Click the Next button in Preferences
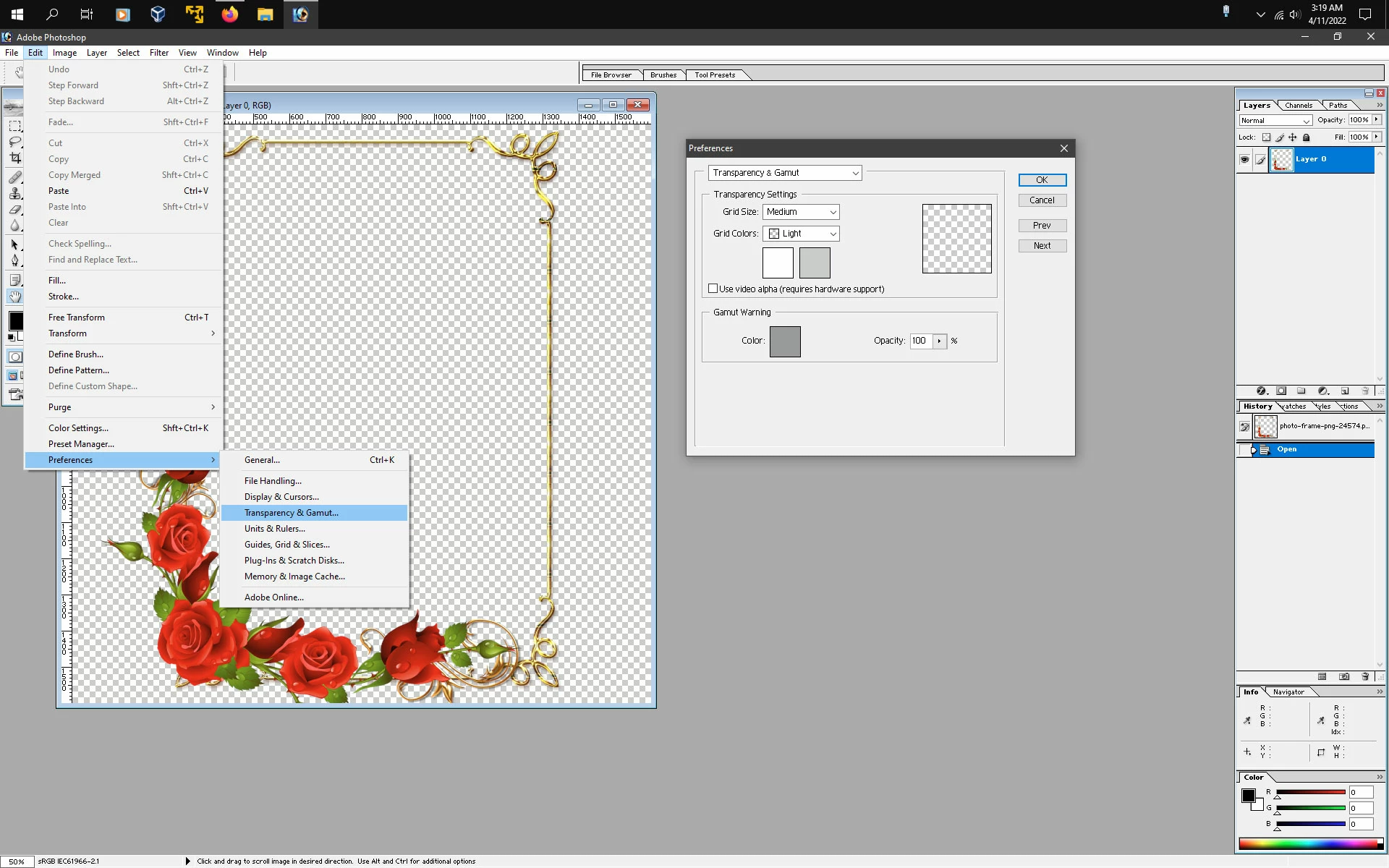 click(1042, 246)
